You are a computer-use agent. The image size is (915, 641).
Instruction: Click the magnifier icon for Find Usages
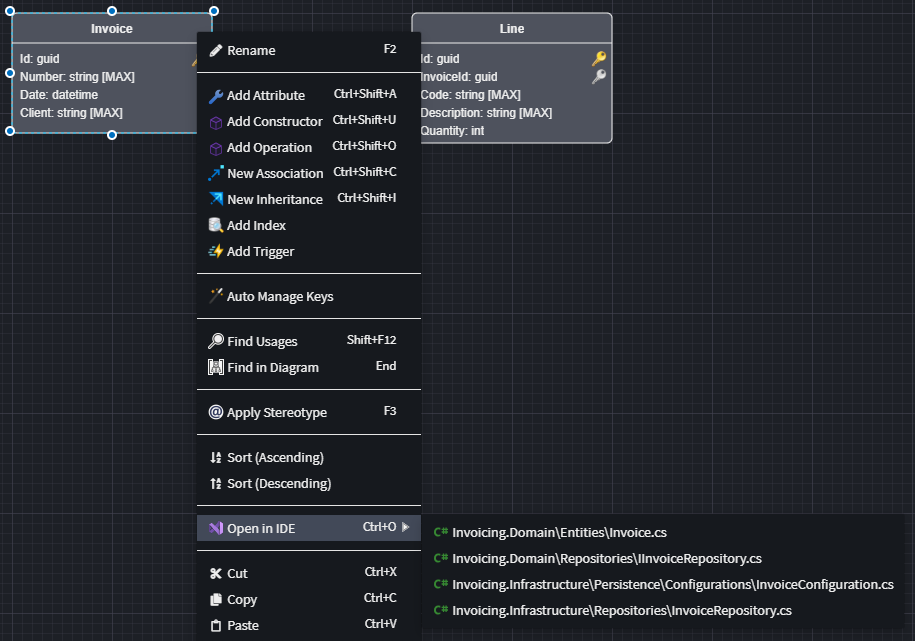coord(215,341)
